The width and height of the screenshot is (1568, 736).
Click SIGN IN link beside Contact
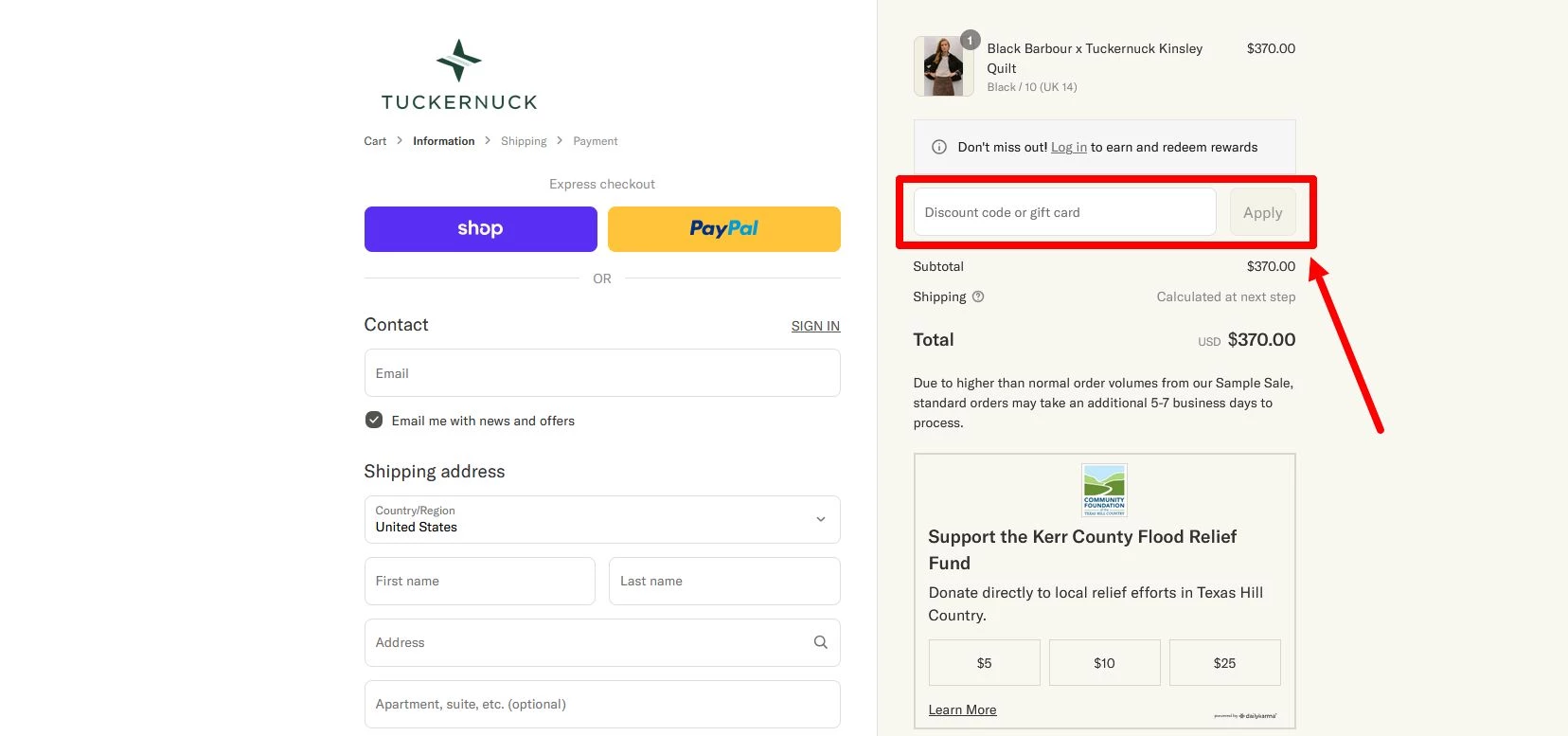[815, 326]
